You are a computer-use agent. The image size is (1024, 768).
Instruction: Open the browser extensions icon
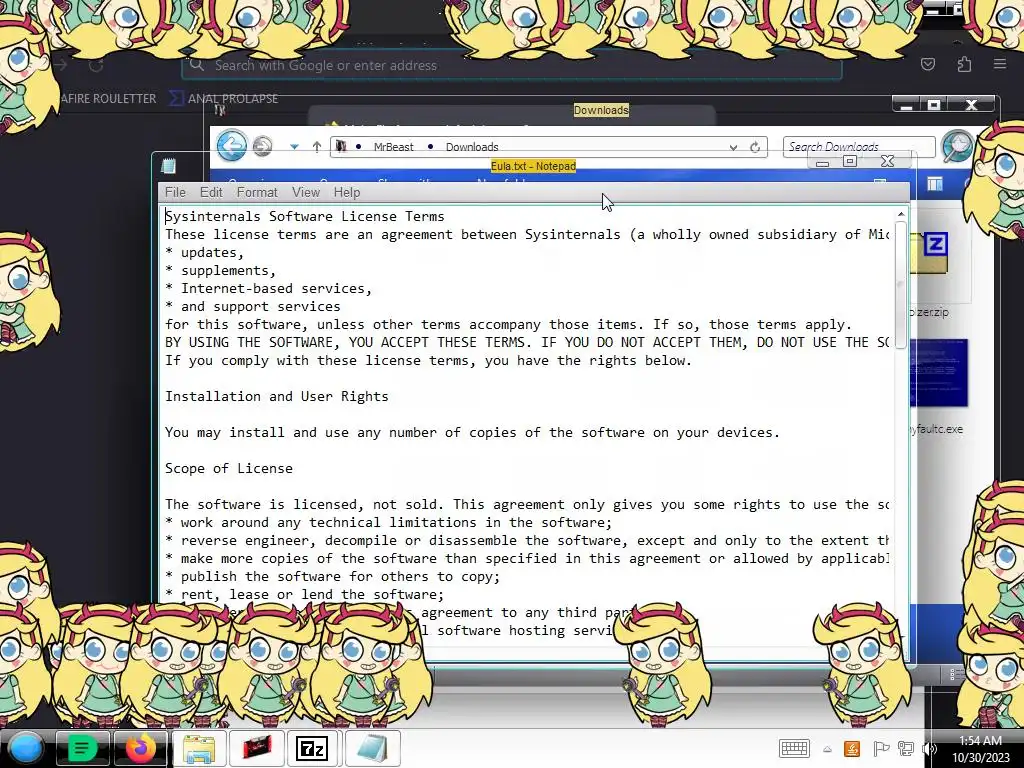[x=964, y=64]
